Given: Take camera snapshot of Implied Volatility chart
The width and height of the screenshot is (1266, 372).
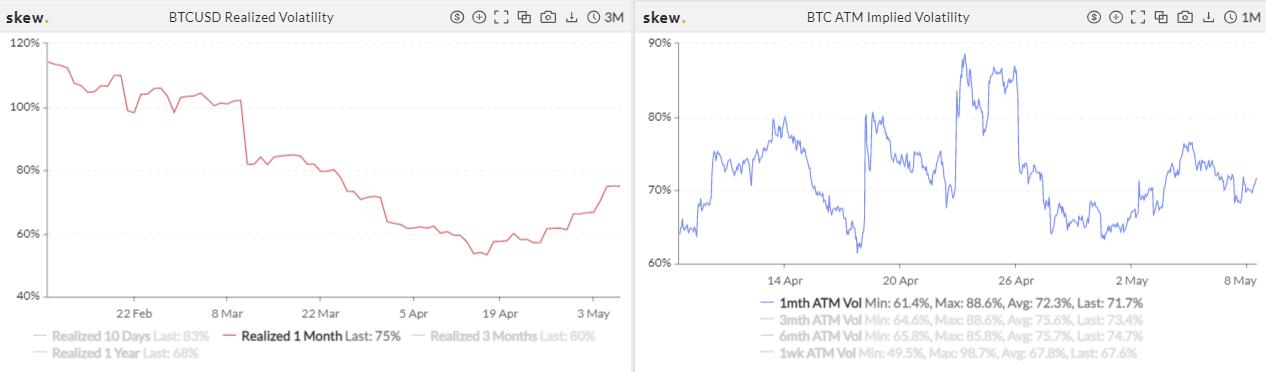Looking at the screenshot, I should [x=1185, y=17].
